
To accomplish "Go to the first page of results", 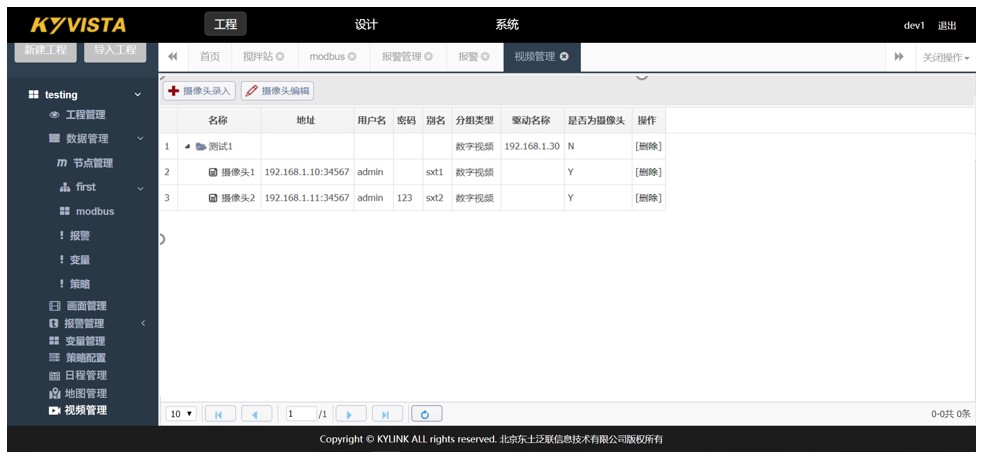I will [x=219, y=414].
